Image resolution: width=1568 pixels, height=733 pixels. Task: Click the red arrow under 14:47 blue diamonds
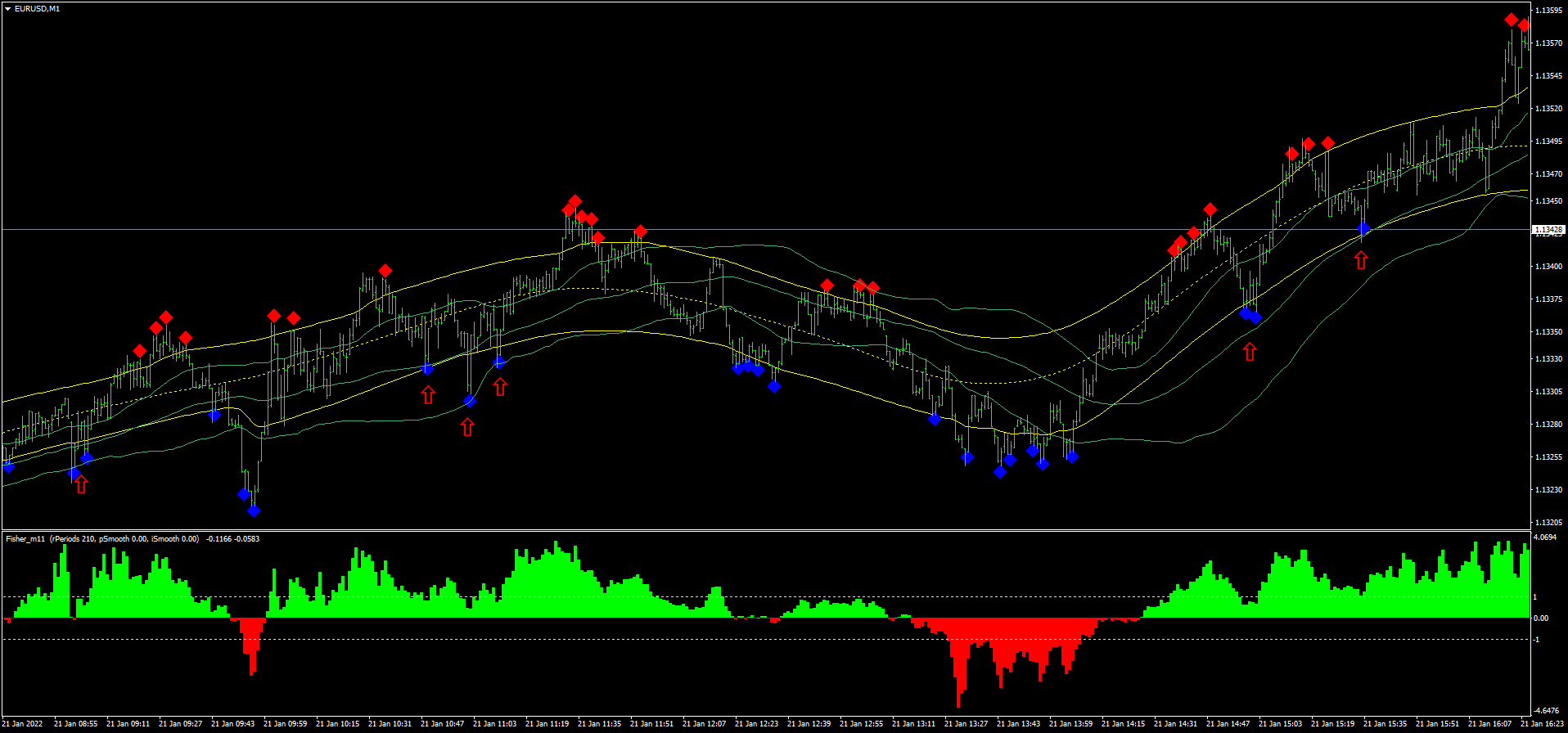1249,352
